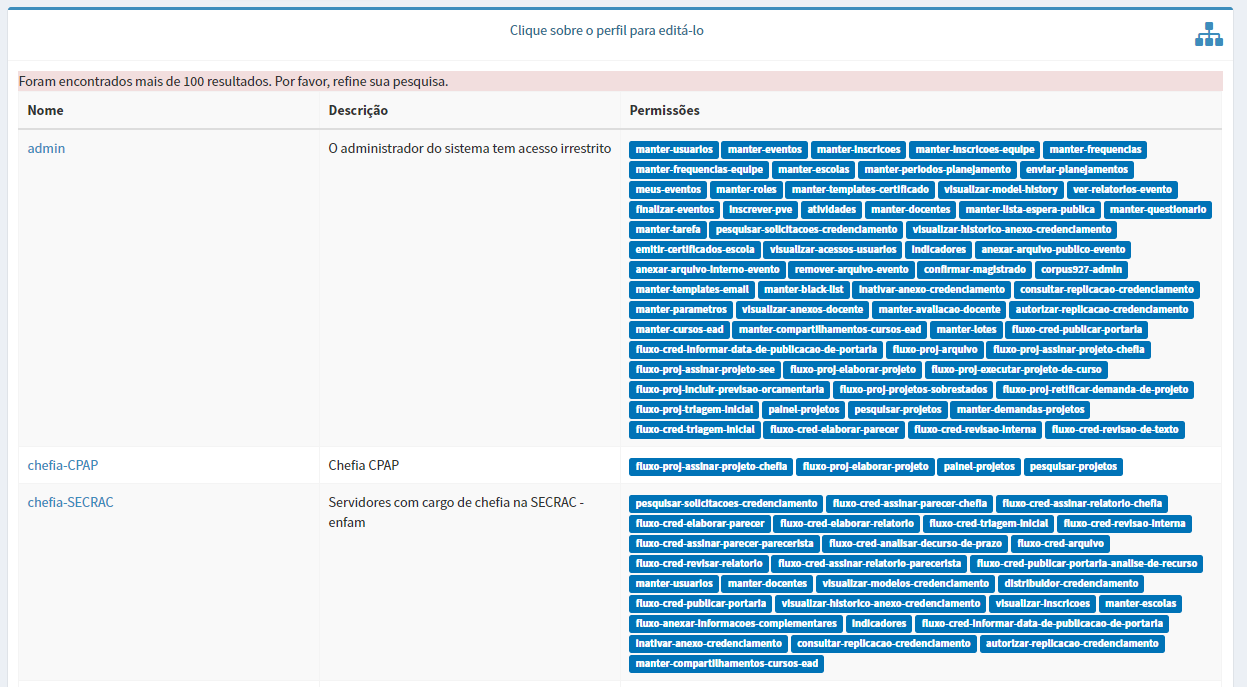1247x687 pixels.
Task: Select the corpus927-admin permission
Action: click(x=1083, y=270)
